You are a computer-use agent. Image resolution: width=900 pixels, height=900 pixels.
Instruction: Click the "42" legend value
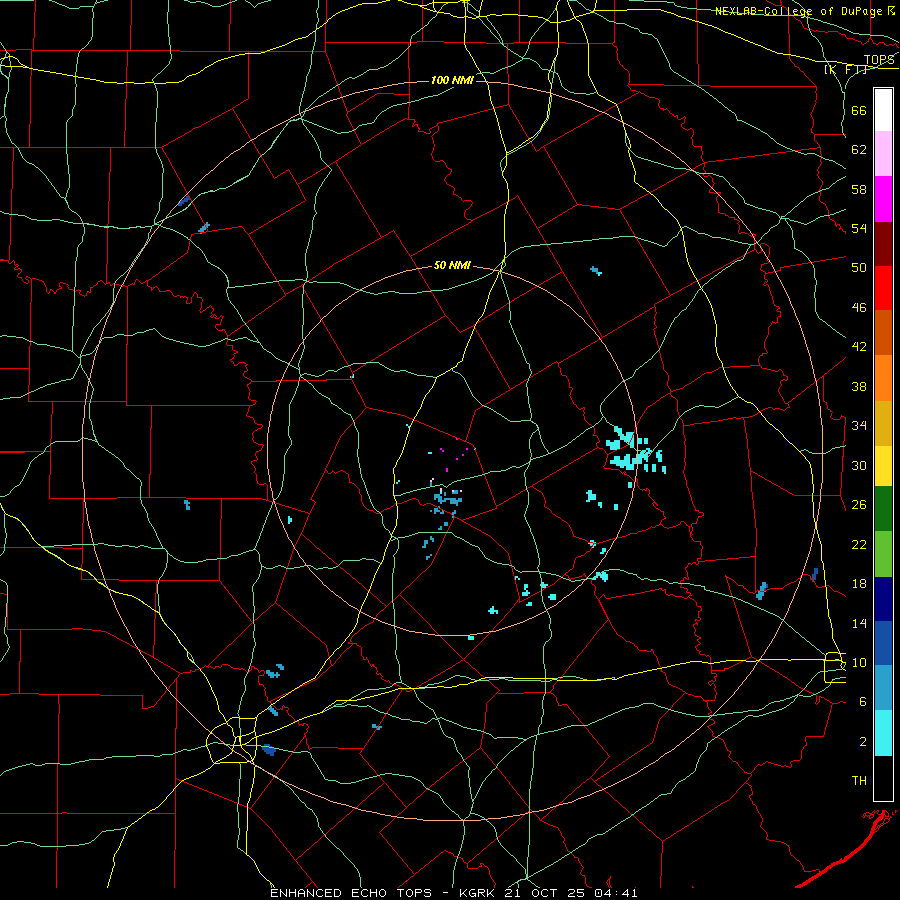coord(859,347)
